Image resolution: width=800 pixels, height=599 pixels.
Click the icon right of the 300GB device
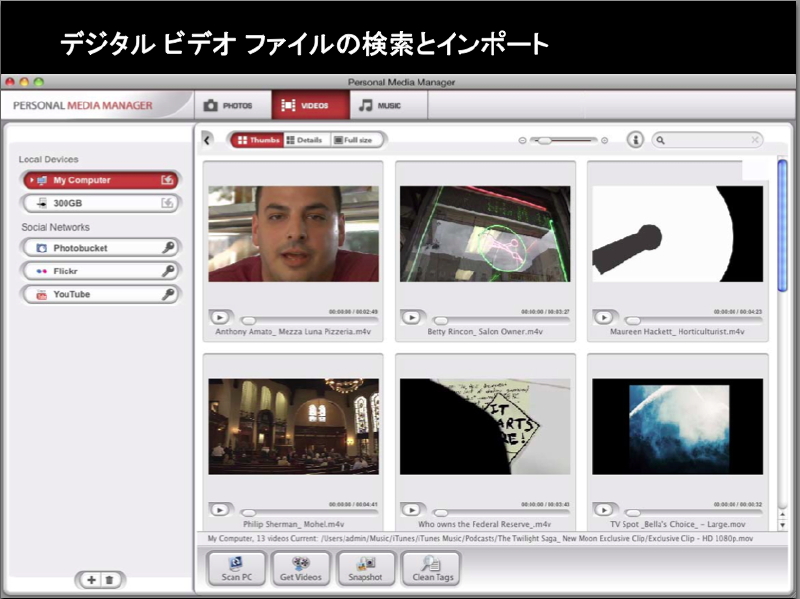pos(168,203)
